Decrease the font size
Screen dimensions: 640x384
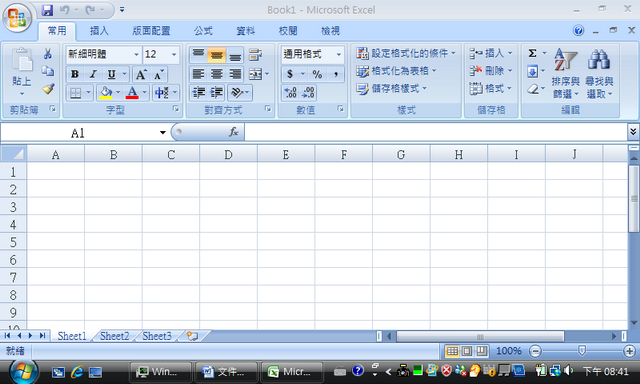tap(159, 74)
